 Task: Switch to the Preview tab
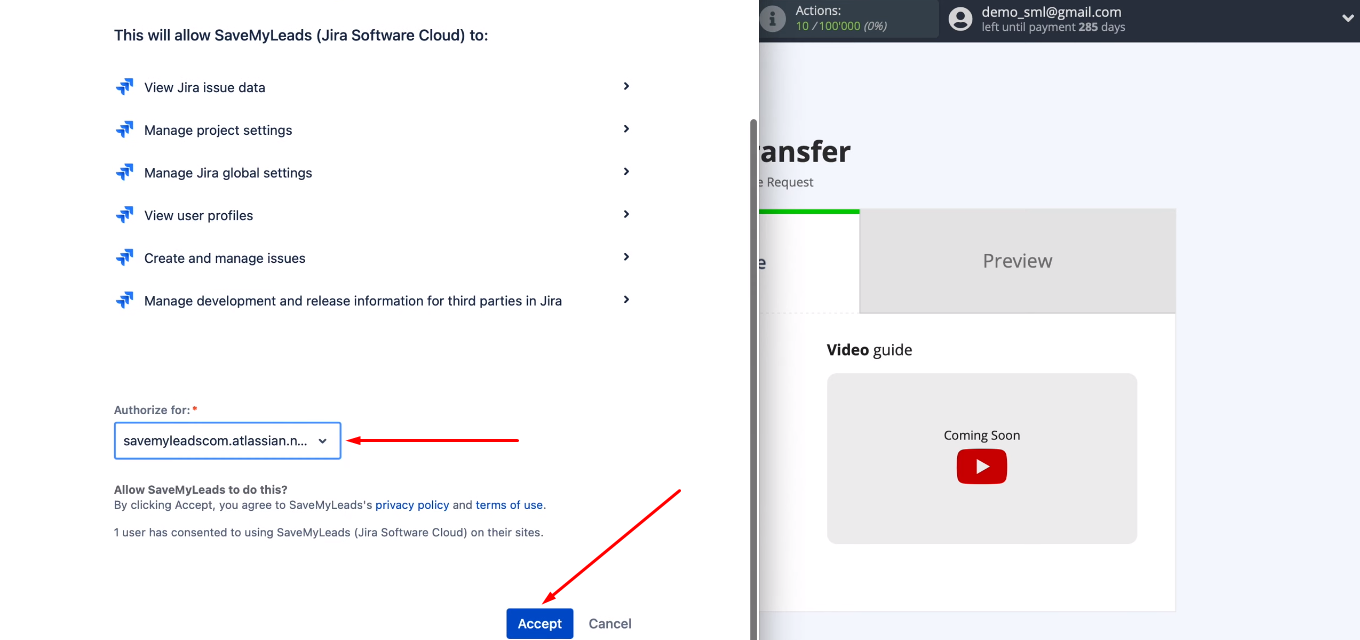(1017, 261)
